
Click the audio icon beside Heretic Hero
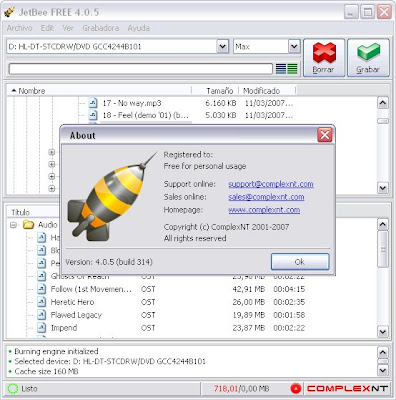click(x=41, y=302)
